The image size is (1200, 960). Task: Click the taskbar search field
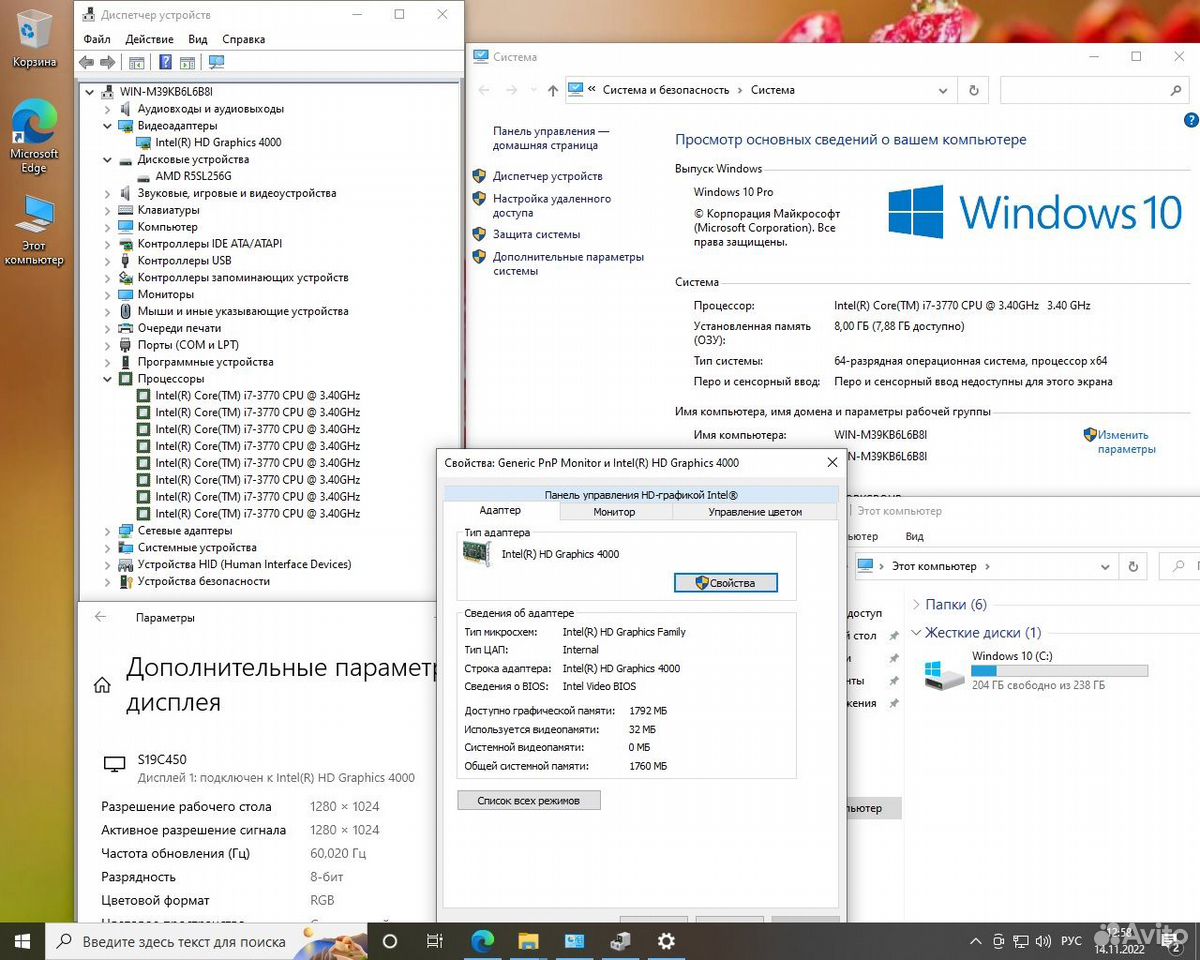[207, 941]
